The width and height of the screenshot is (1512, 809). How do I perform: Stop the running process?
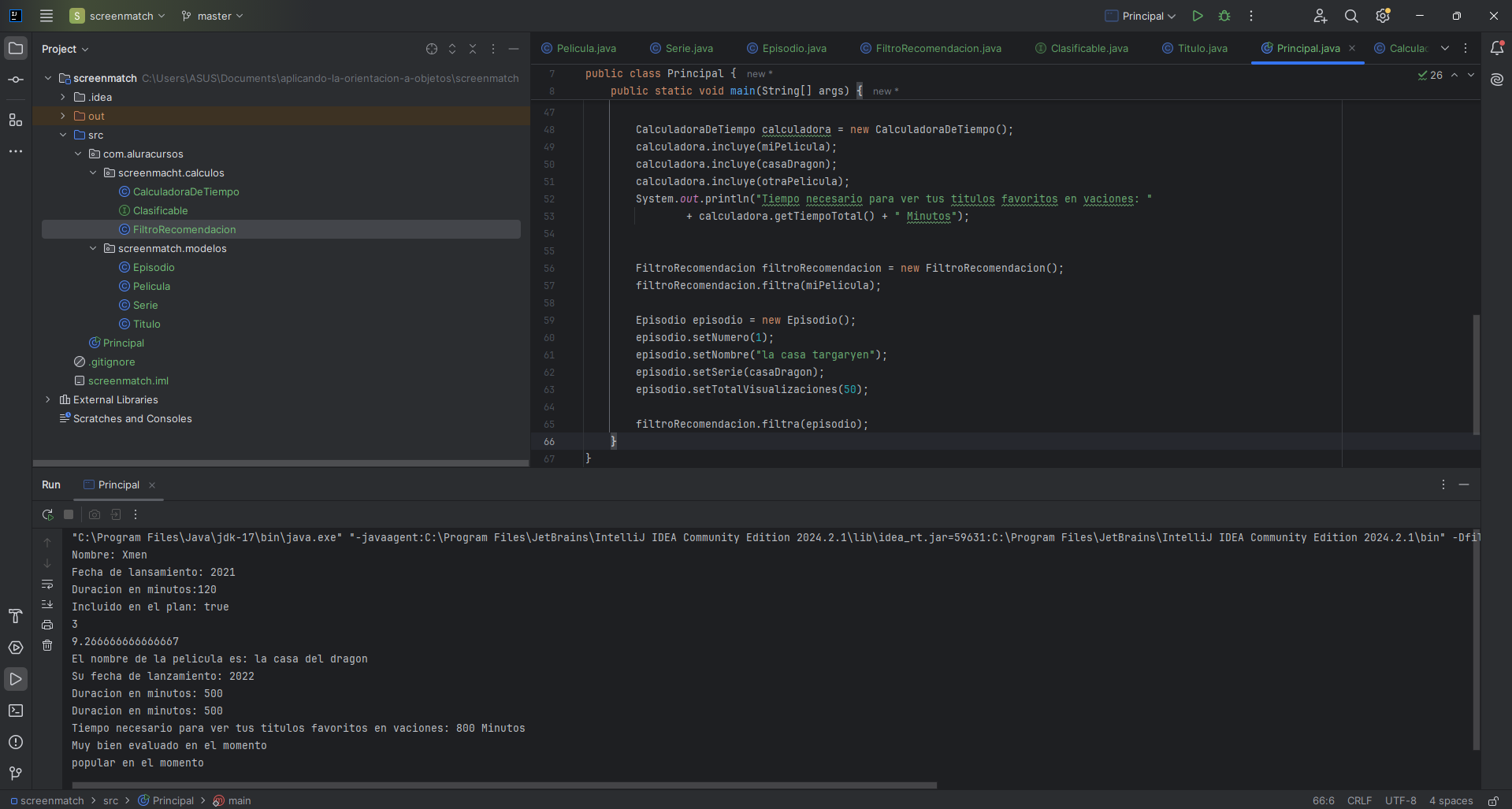tap(69, 514)
